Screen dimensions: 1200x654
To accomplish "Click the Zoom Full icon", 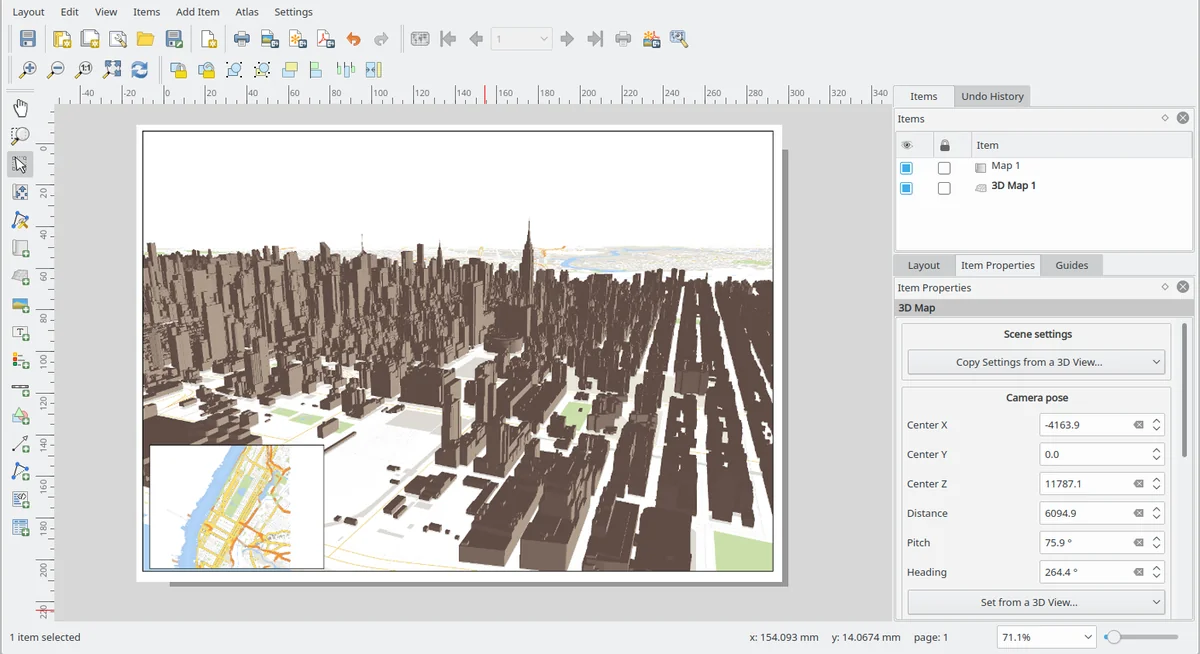I will click(112, 70).
